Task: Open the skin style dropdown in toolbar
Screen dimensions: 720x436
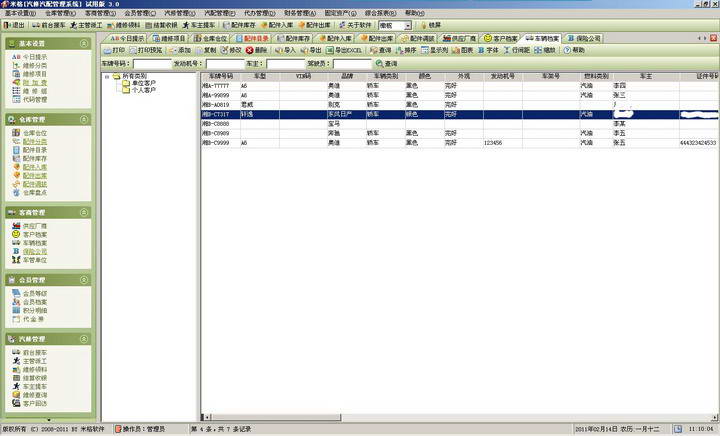Action: tap(408, 26)
